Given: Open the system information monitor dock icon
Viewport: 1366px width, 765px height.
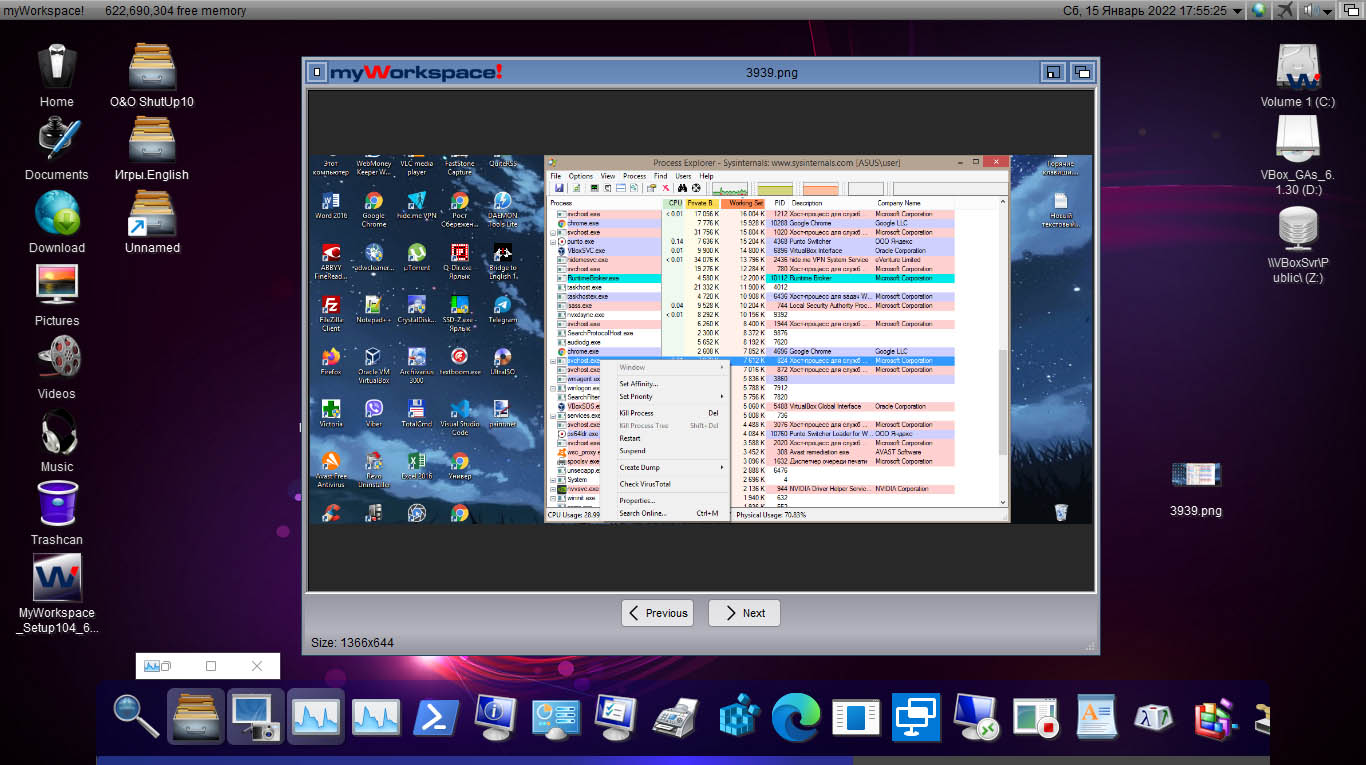Looking at the screenshot, I should (496, 717).
